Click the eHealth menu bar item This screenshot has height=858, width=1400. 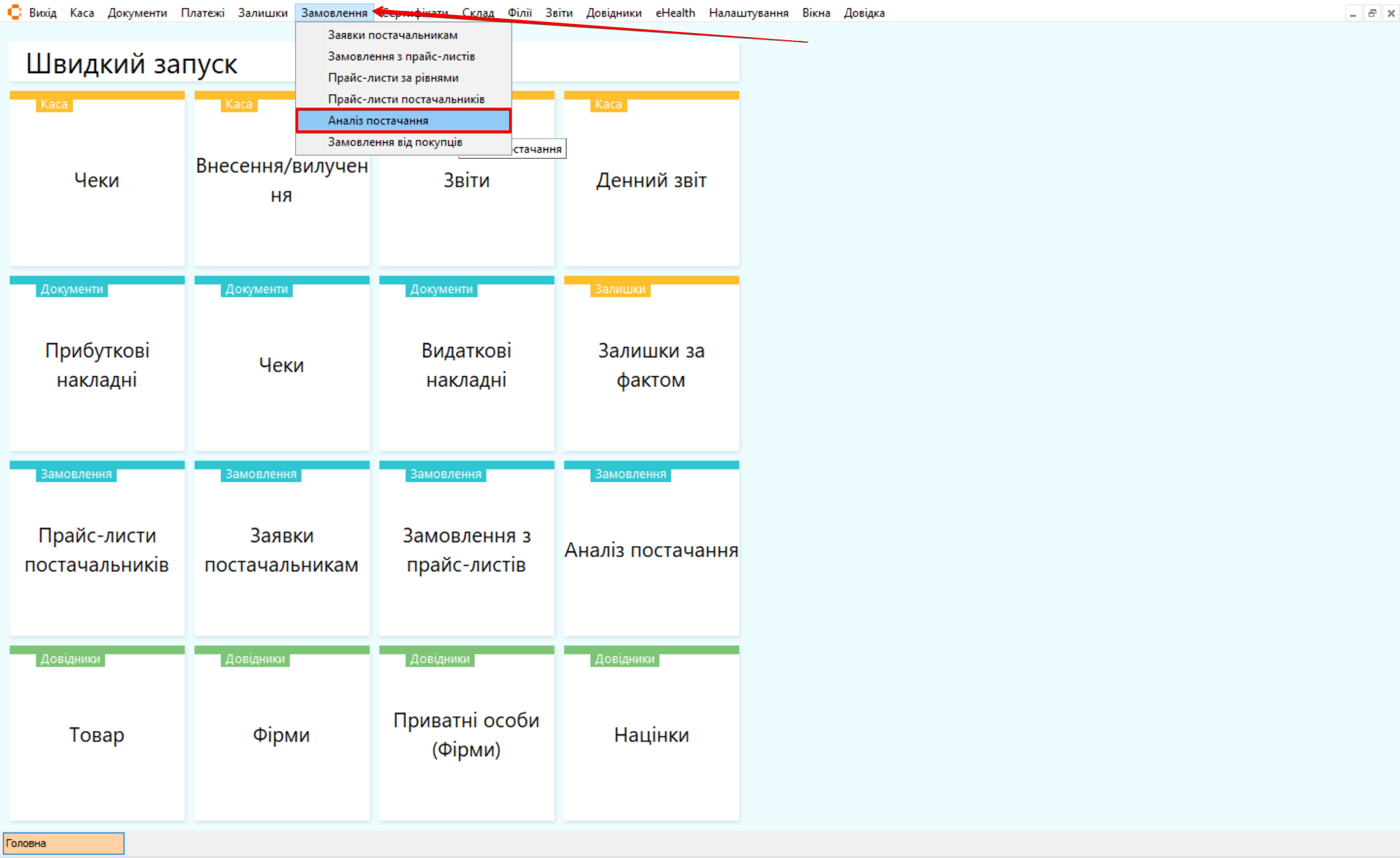click(675, 13)
